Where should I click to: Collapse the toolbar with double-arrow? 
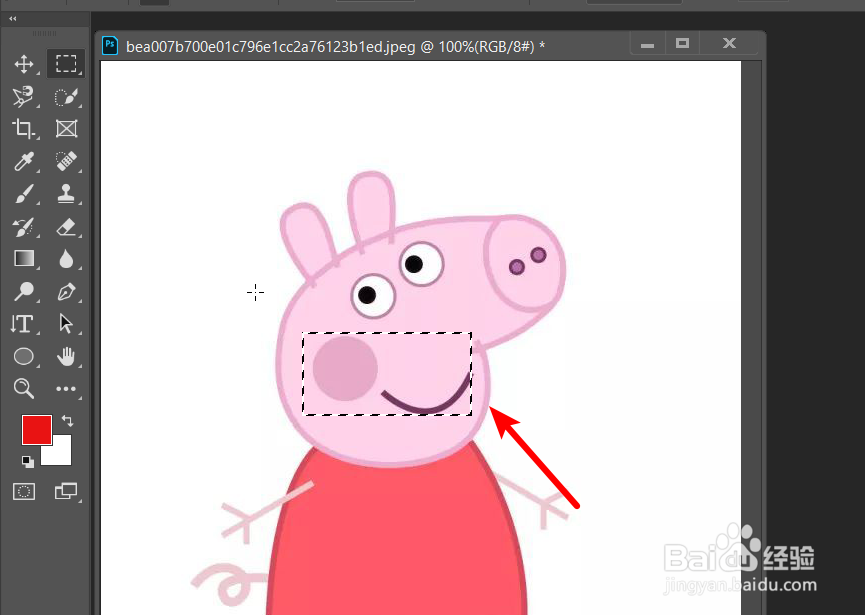pyautogui.click(x=13, y=19)
